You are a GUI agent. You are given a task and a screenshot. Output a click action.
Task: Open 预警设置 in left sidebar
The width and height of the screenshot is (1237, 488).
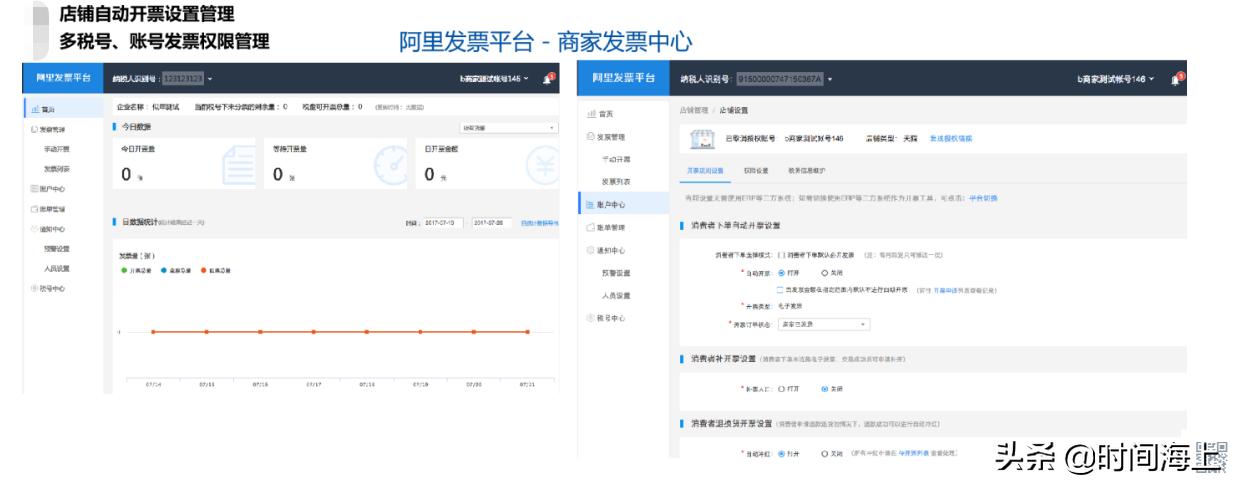(58, 248)
